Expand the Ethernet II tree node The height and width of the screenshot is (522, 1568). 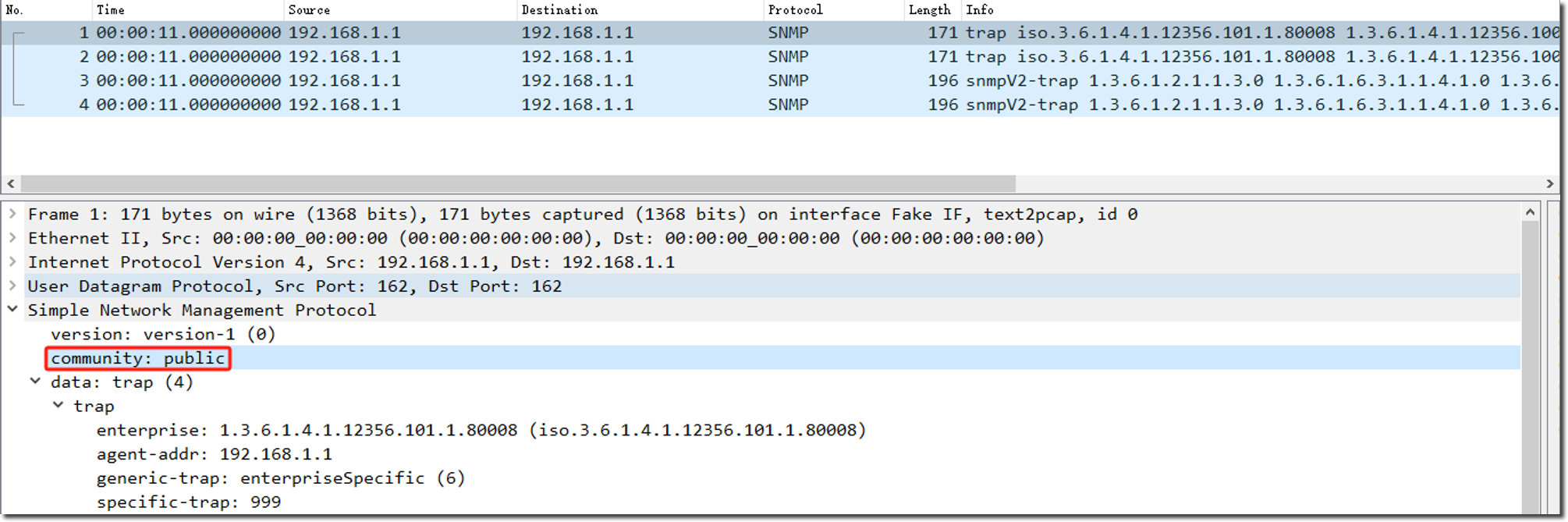[x=12, y=238]
